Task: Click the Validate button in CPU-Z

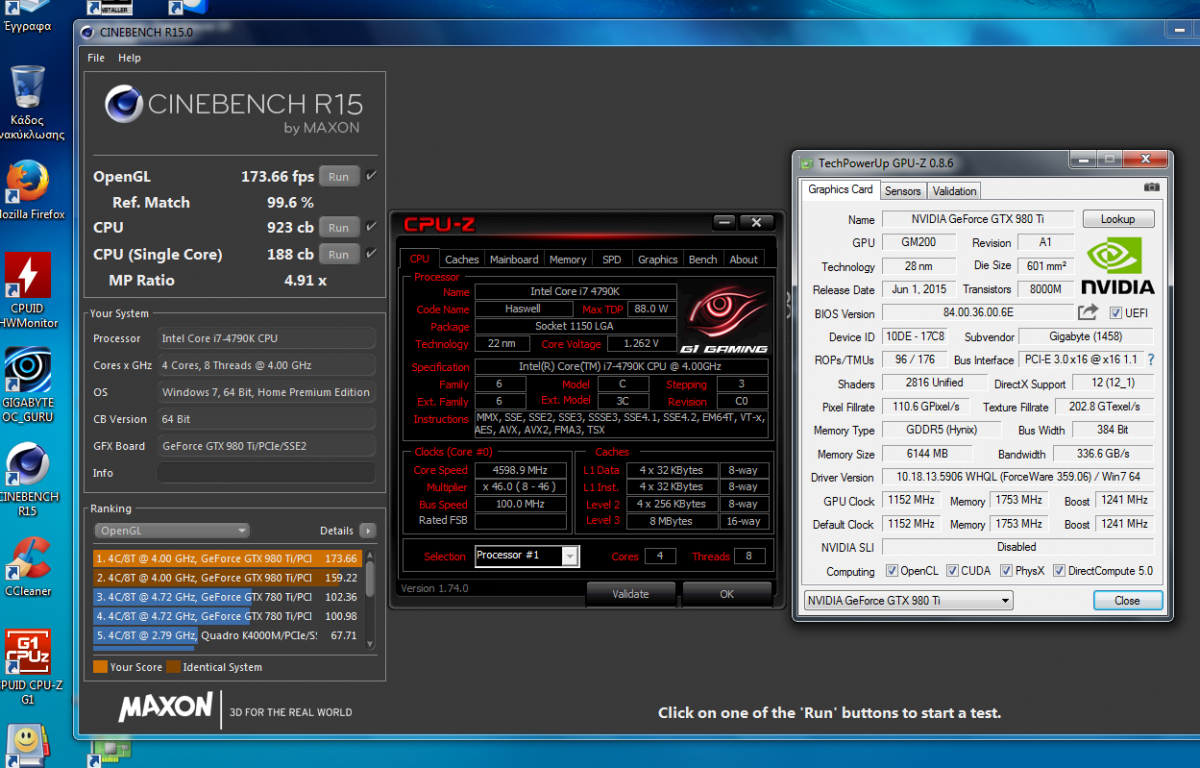Action: pyautogui.click(x=631, y=594)
